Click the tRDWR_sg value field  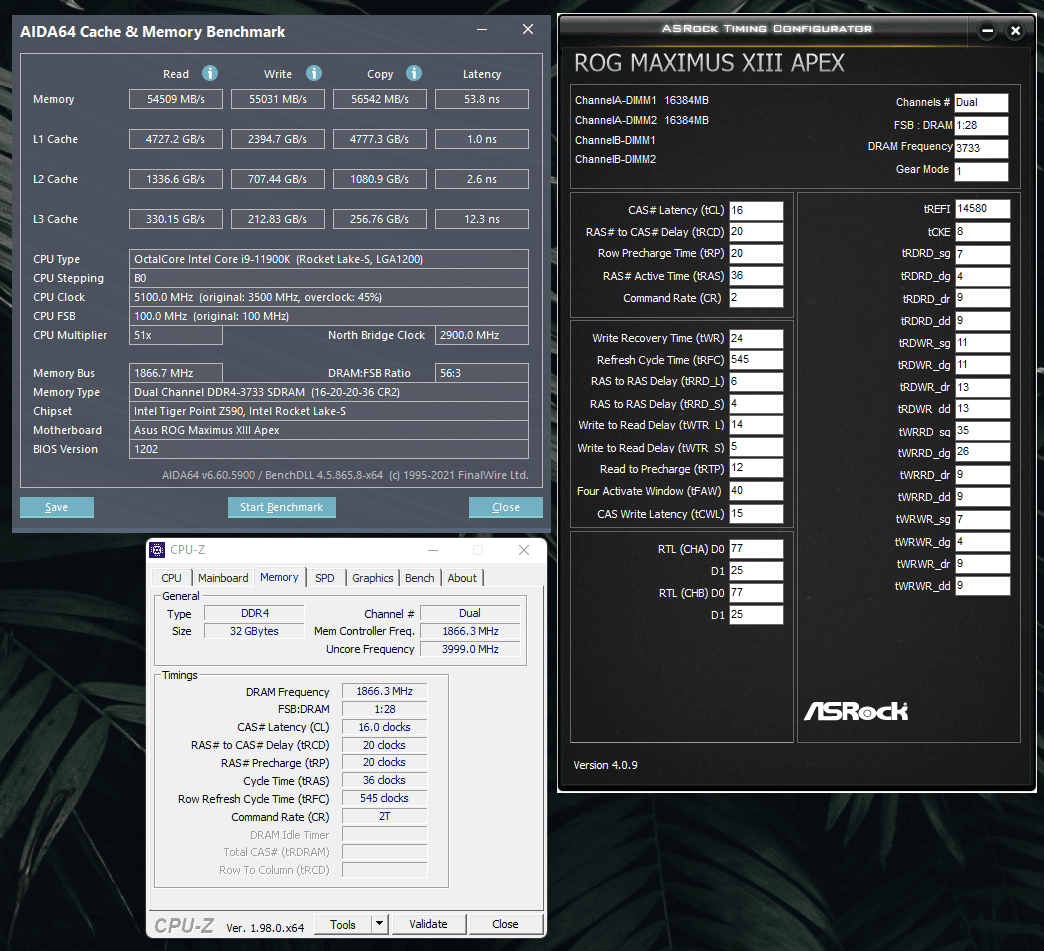[x=983, y=343]
